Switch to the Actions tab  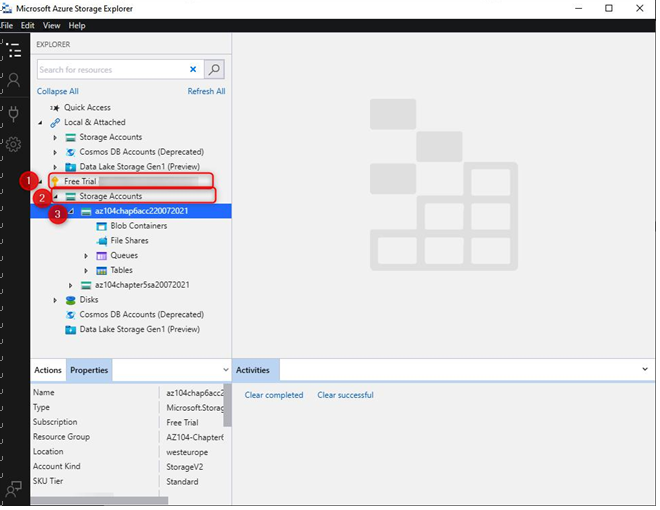point(48,370)
